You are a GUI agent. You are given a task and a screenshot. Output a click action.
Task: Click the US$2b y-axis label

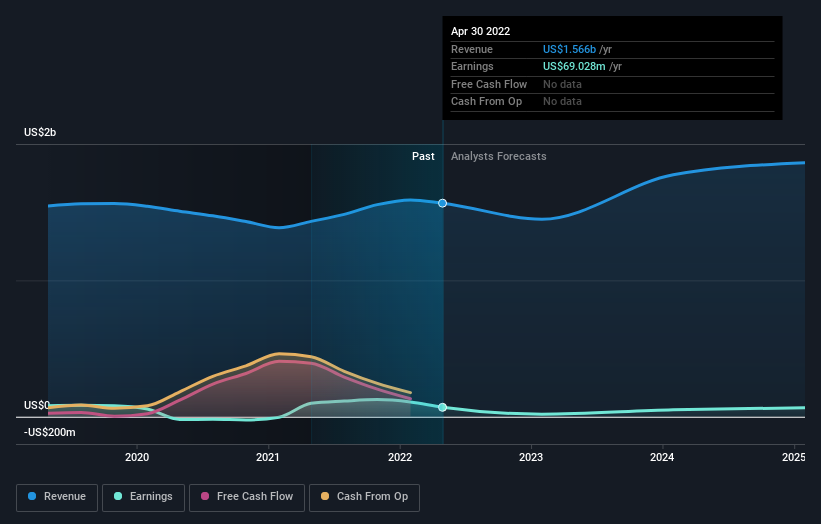40,132
